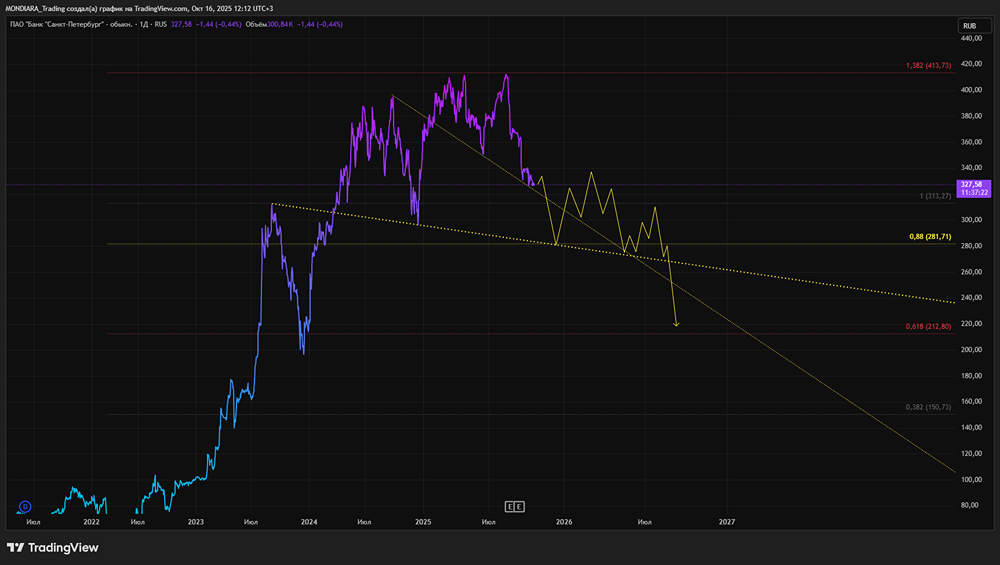The image size is (1000, 565).
Task: Click the 160,00 price axis label
Action: pos(971,402)
